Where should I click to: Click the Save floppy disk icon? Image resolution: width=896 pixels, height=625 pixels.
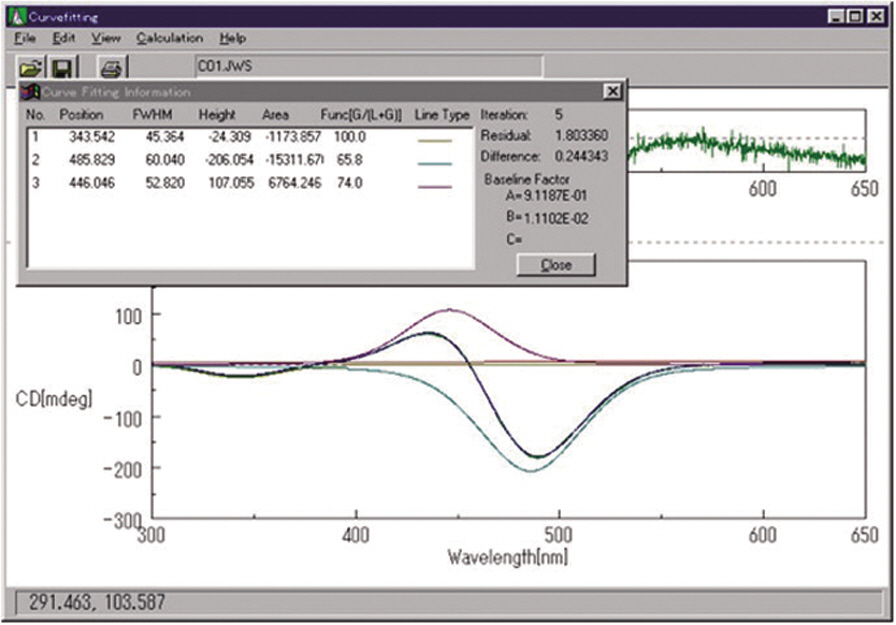[x=62, y=68]
